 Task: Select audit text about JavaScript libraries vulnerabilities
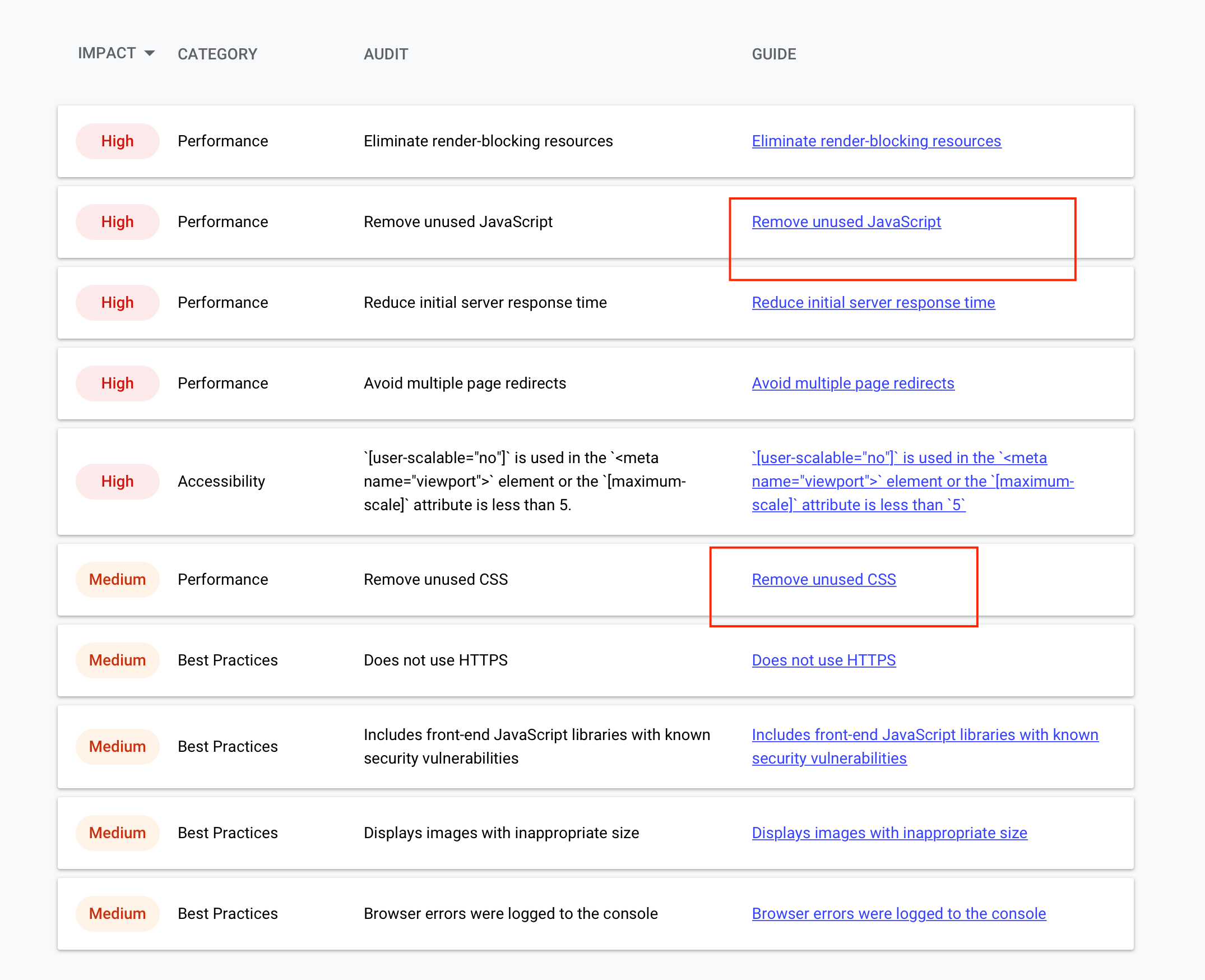(x=537, y=747)
